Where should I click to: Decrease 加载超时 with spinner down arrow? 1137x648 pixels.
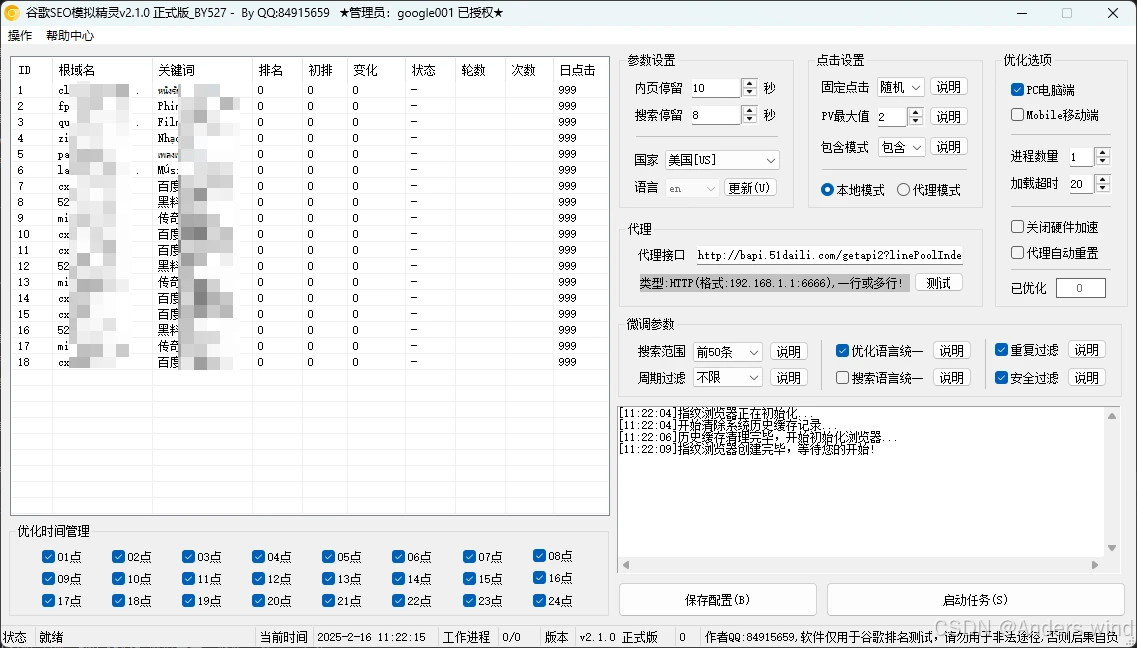click(1102, 189)
